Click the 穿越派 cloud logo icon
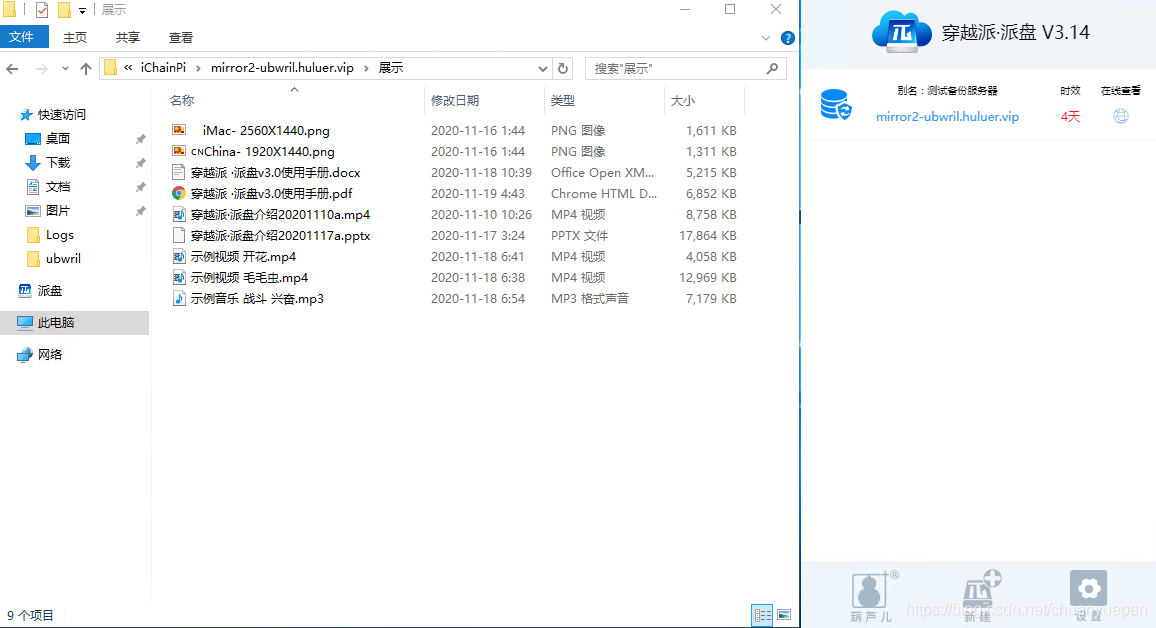This screenshot has width=1156, height=628. pos(901,32)
